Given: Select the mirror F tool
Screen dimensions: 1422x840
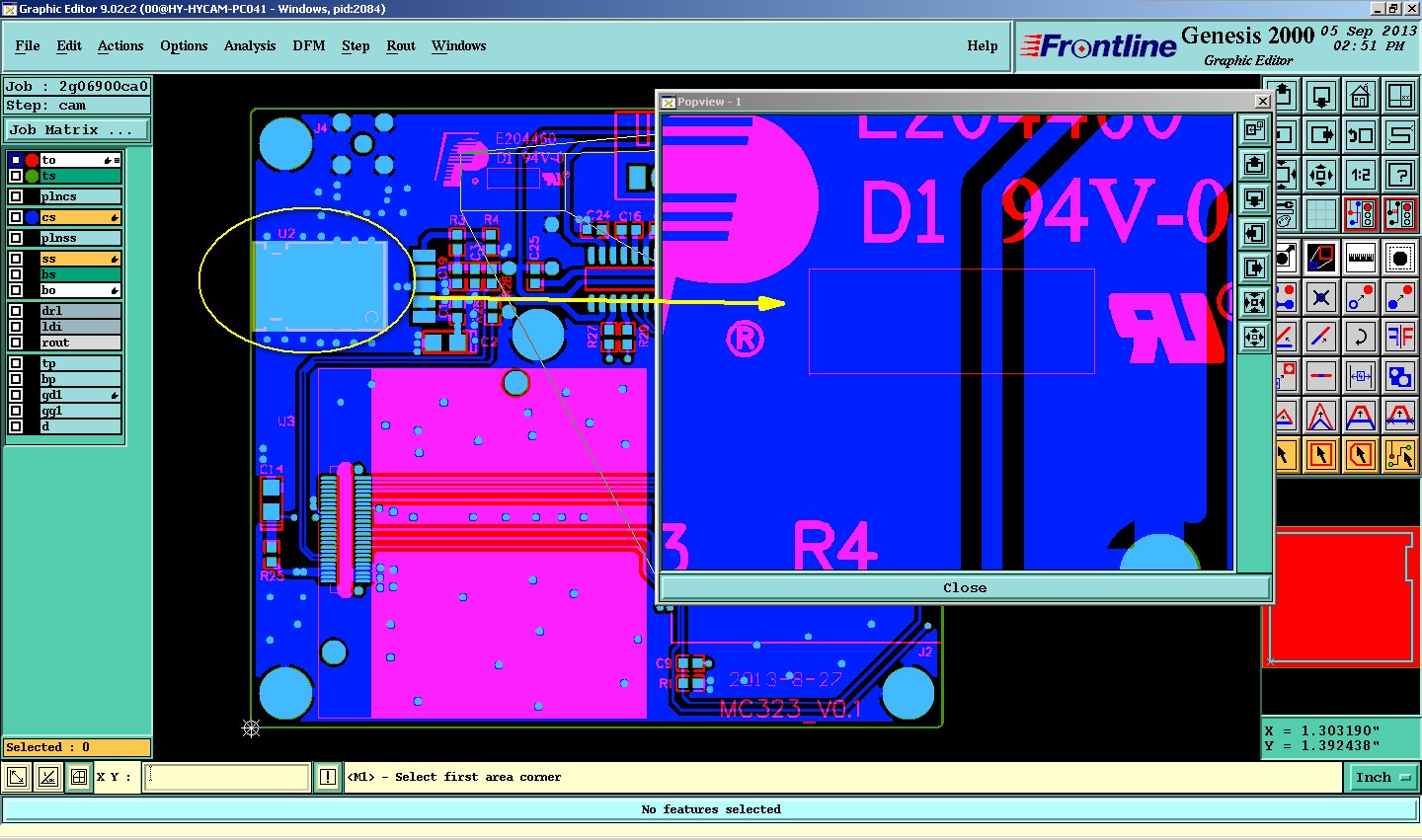Looking at the screenshot, I should pyautogui.click(x=1400, y=337).
